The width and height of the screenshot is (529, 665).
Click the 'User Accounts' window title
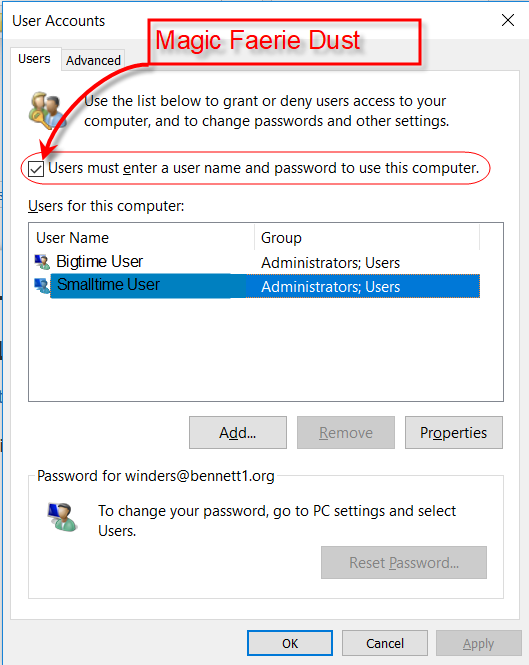(59, 21)
